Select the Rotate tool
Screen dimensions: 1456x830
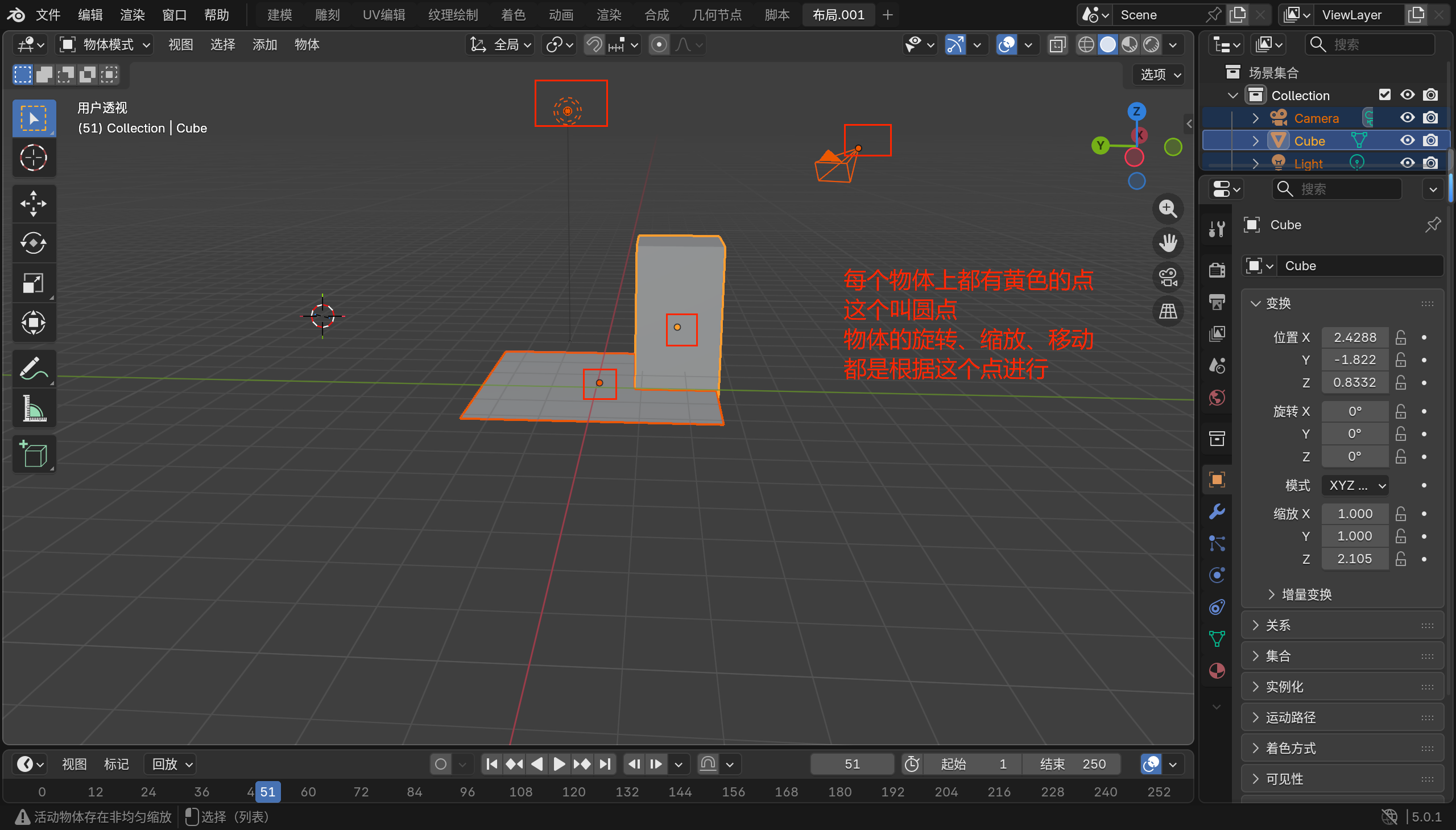33,243
